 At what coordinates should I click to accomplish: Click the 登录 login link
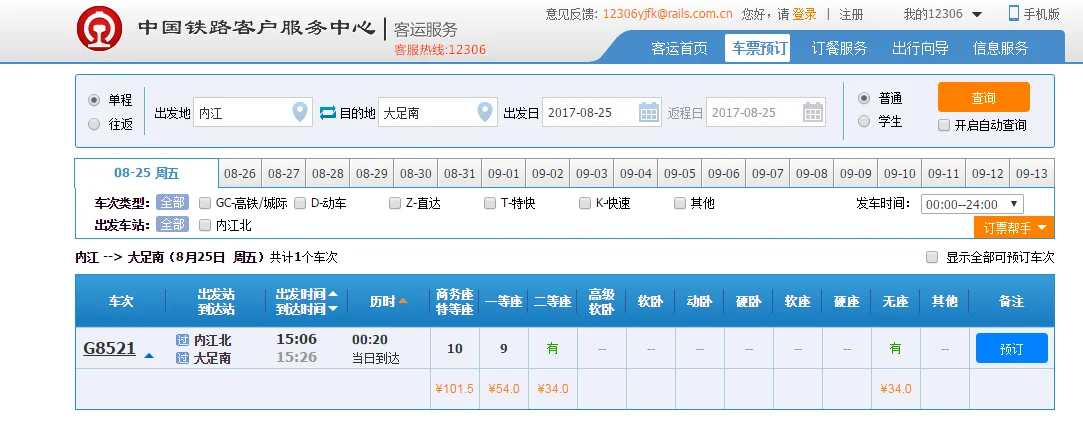pos(804,15)
